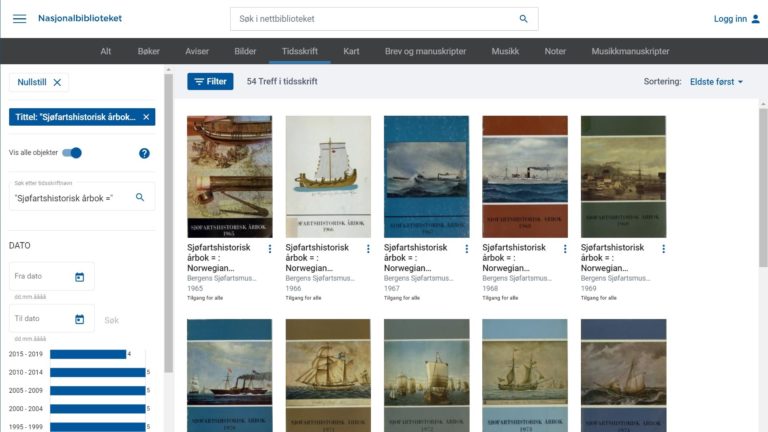The image size is (768, 432).
Task: Click the DATO section heading
Action: (20, 245)
